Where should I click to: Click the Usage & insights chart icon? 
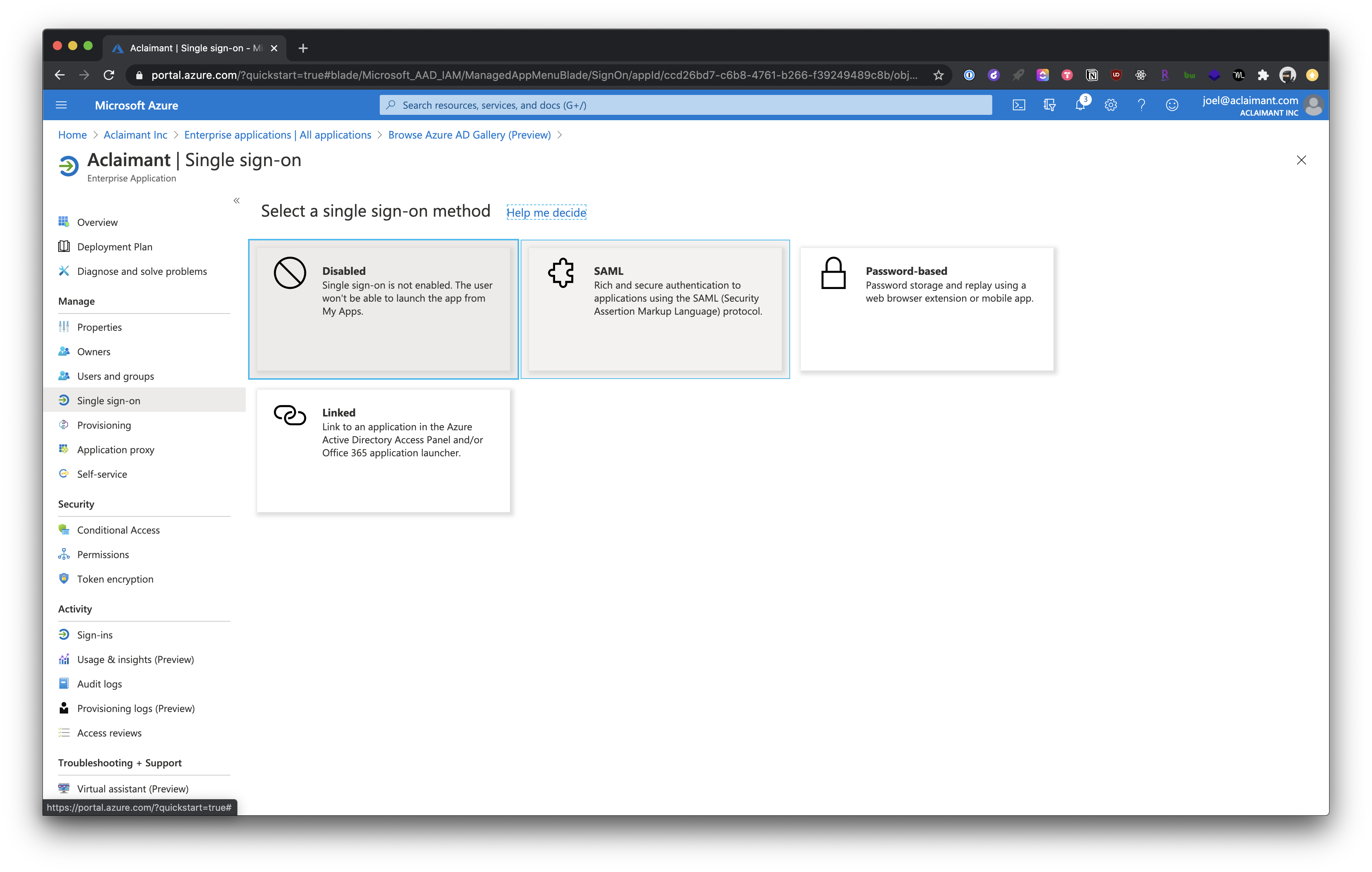(x=64, y=658)
